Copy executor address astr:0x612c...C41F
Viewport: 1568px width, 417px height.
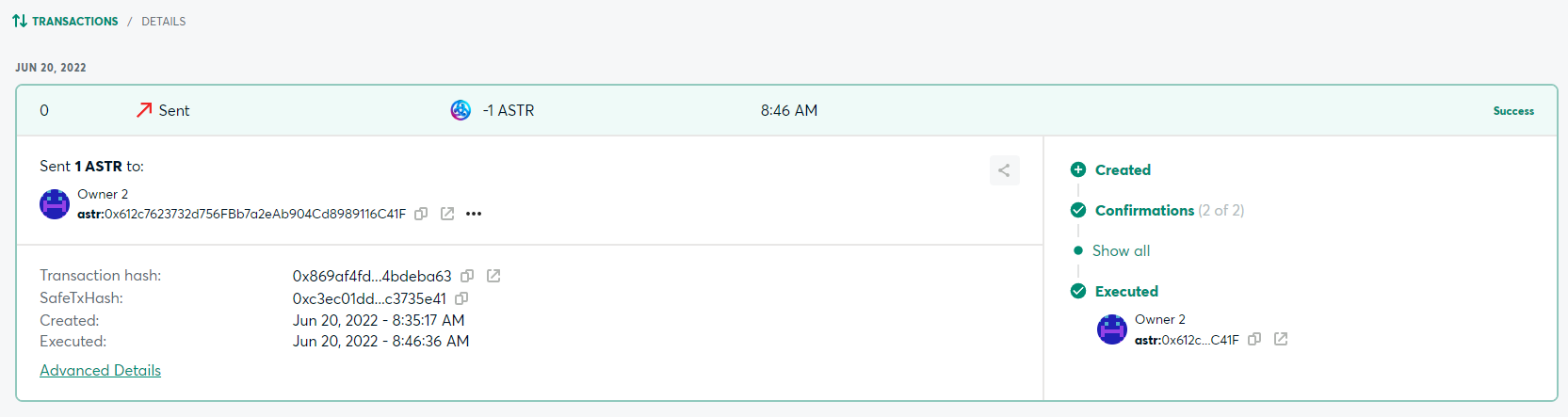click(1254, 339)
